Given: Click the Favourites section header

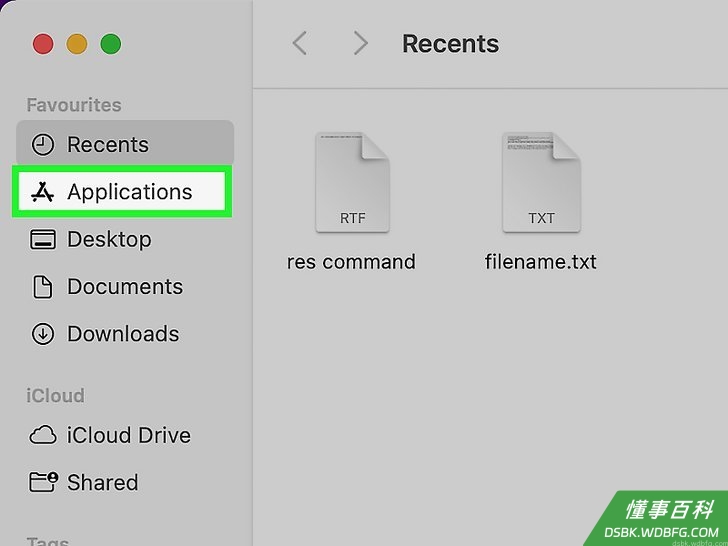Looking at the screenshot, I should (x=74, y=105).
